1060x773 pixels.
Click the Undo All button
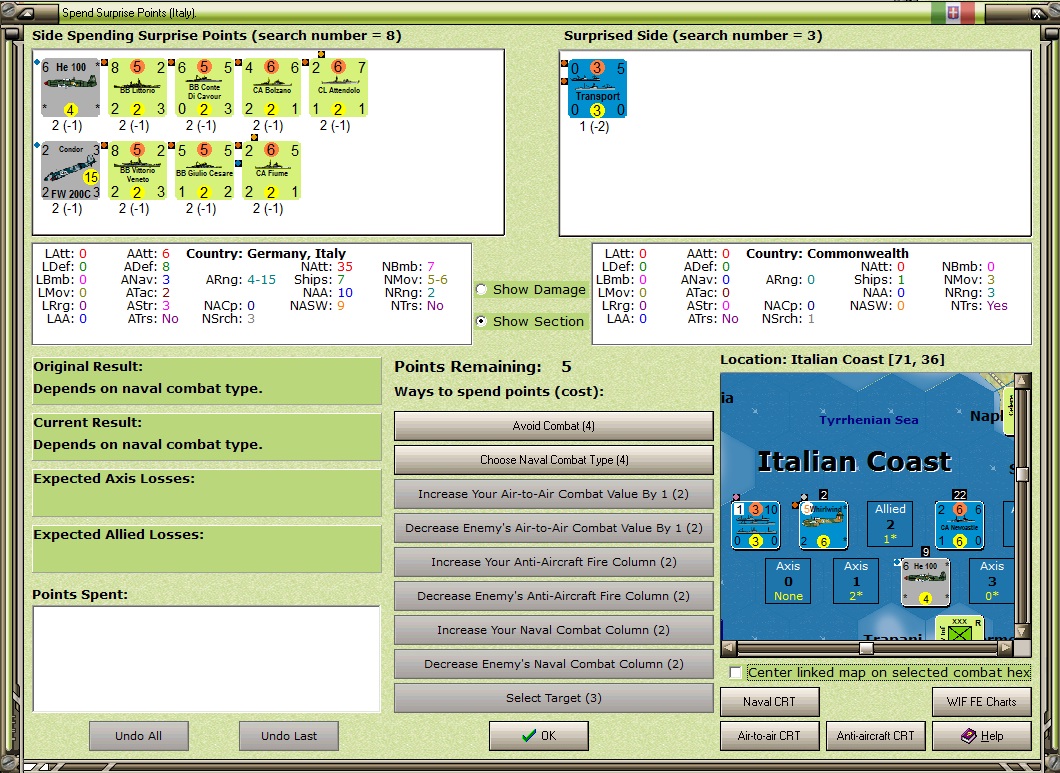click(139, 736)
